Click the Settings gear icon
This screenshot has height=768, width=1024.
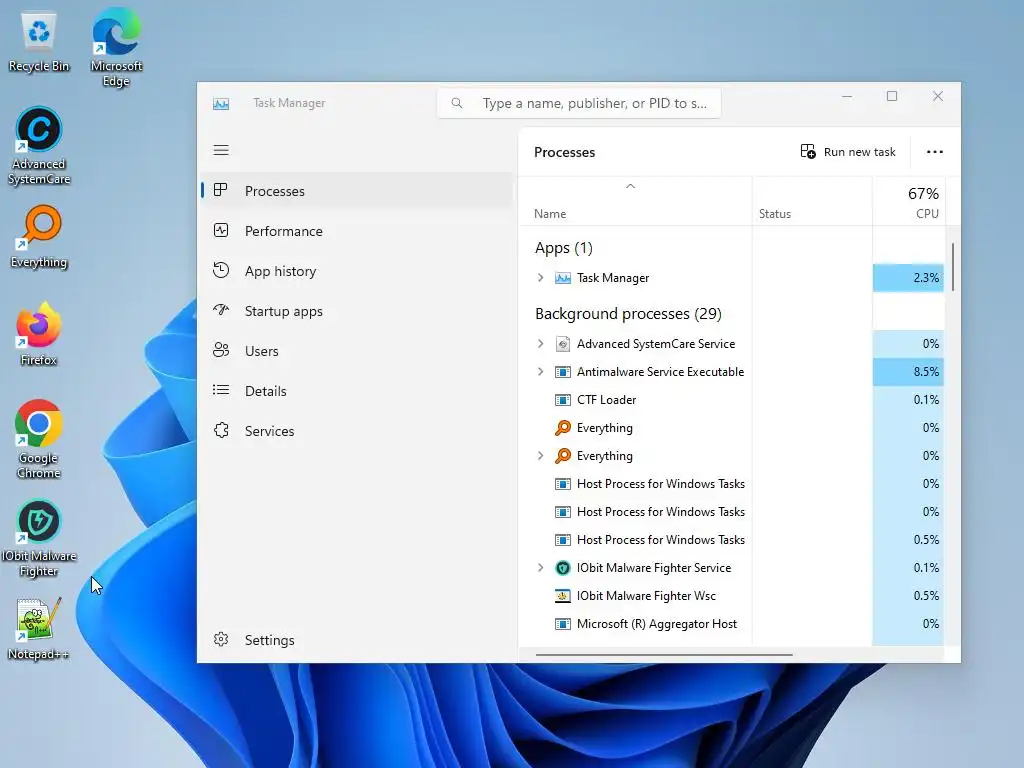(x=221, y=639)
